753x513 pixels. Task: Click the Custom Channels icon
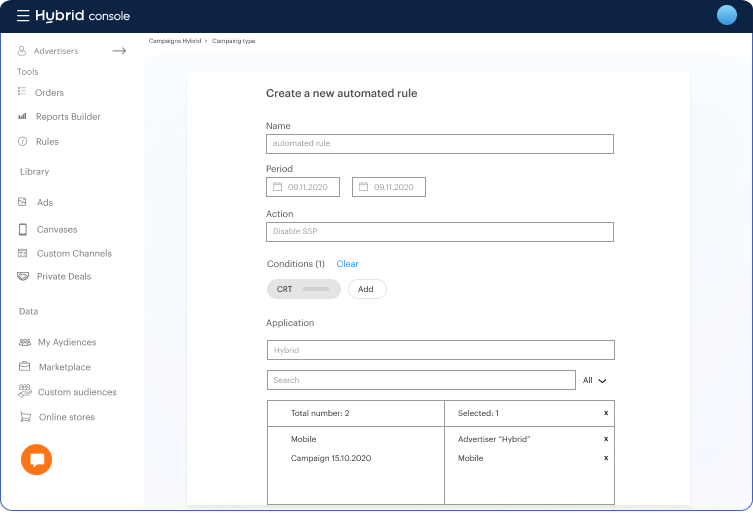click(x=23, y=253)
